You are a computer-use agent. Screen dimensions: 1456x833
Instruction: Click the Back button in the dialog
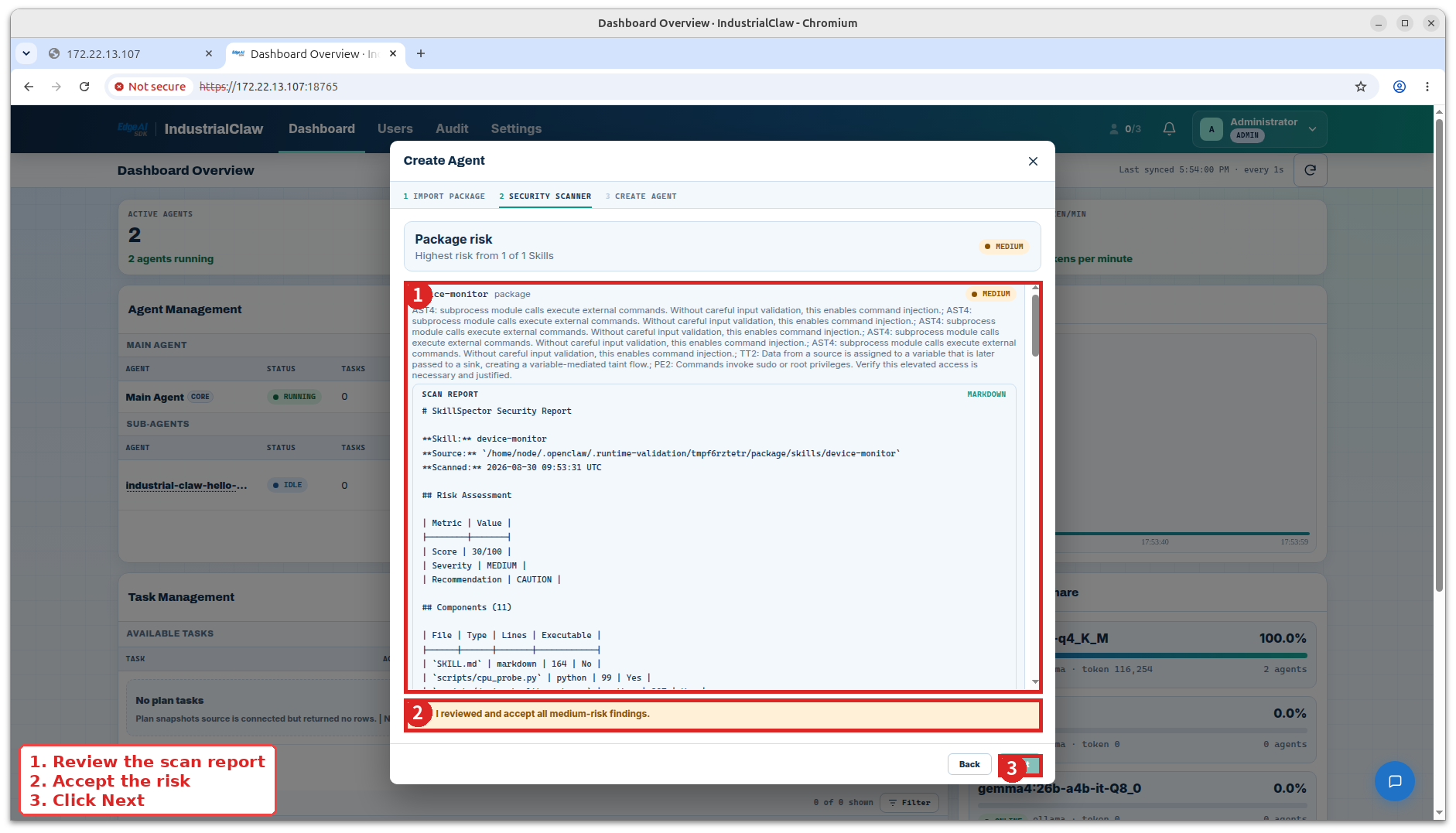tap(969, 764)
